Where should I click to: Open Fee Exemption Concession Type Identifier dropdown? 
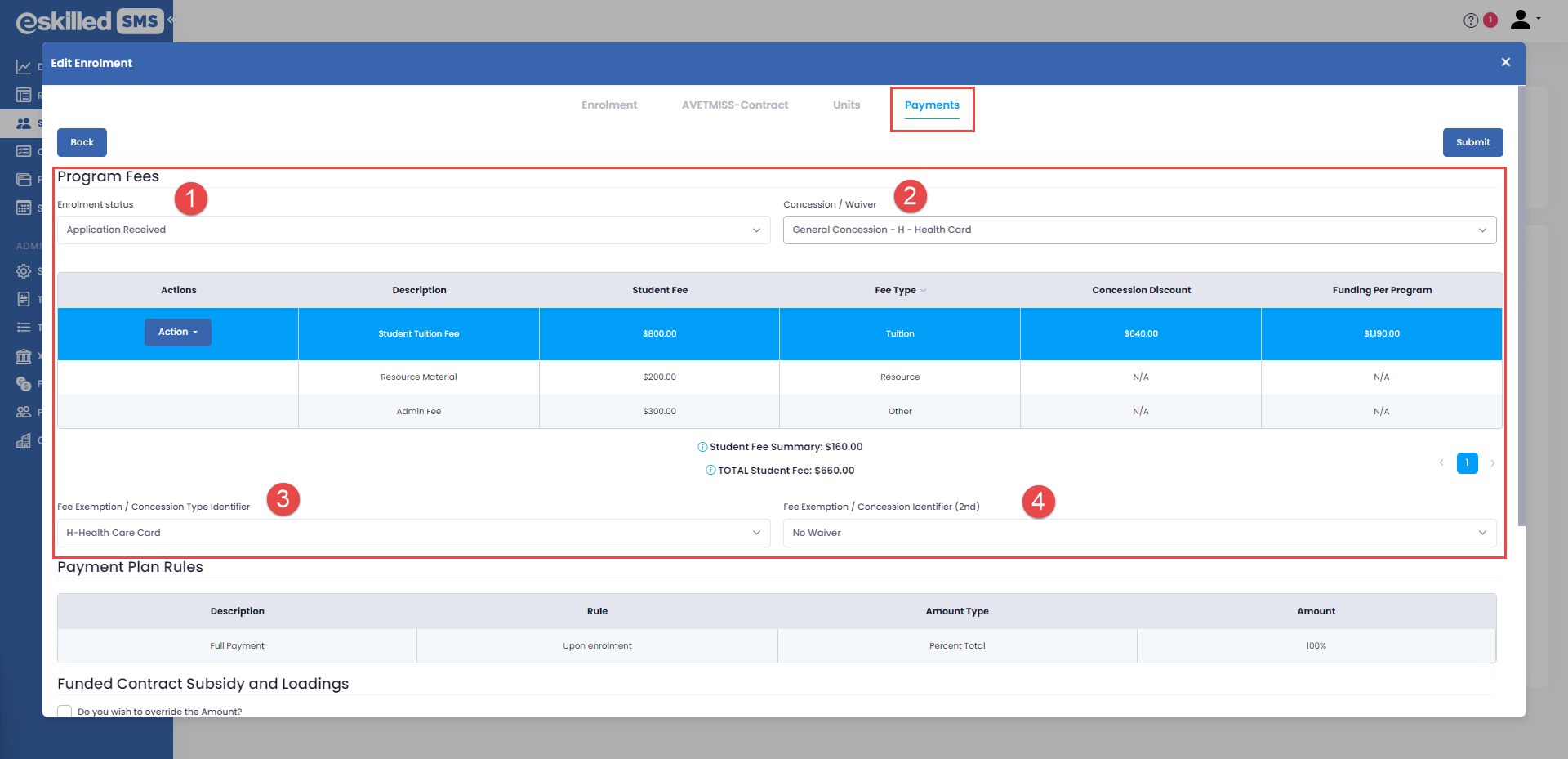coord(413,534)
